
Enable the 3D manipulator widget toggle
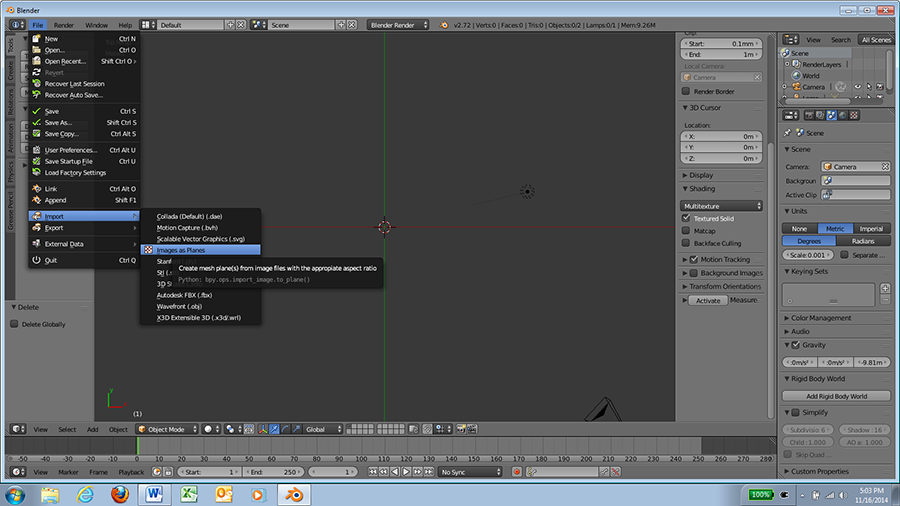click(263, 429)
